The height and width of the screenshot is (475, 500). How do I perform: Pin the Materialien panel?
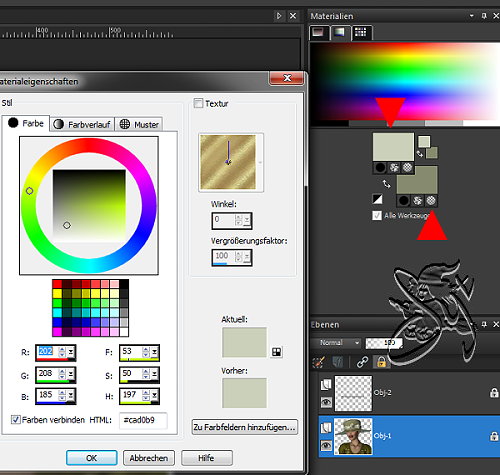(x=484, y=16)
